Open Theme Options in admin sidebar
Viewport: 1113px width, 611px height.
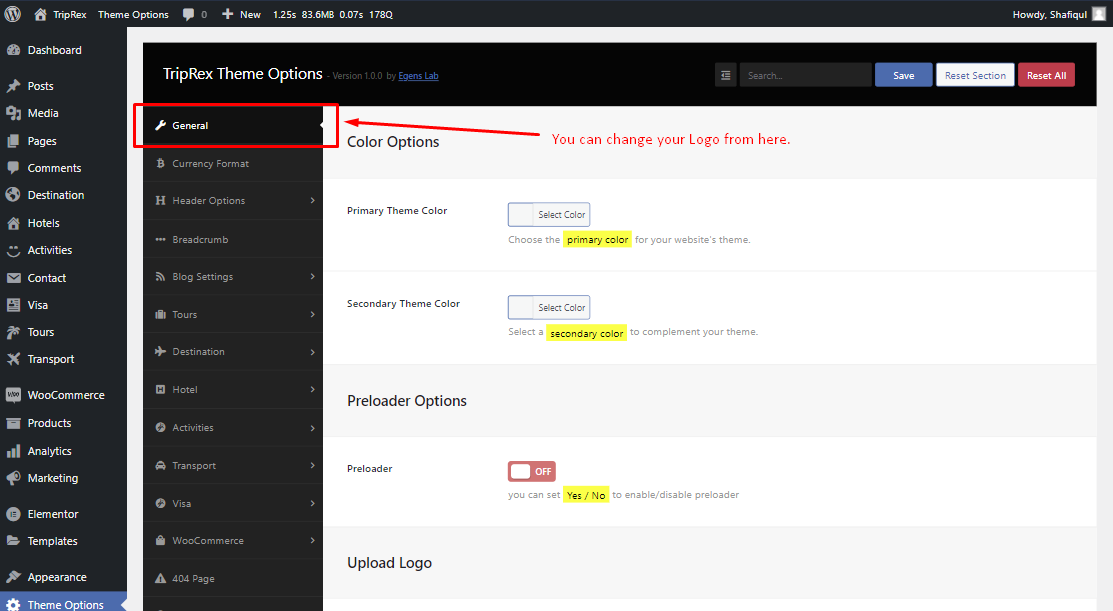click(63, 604)
